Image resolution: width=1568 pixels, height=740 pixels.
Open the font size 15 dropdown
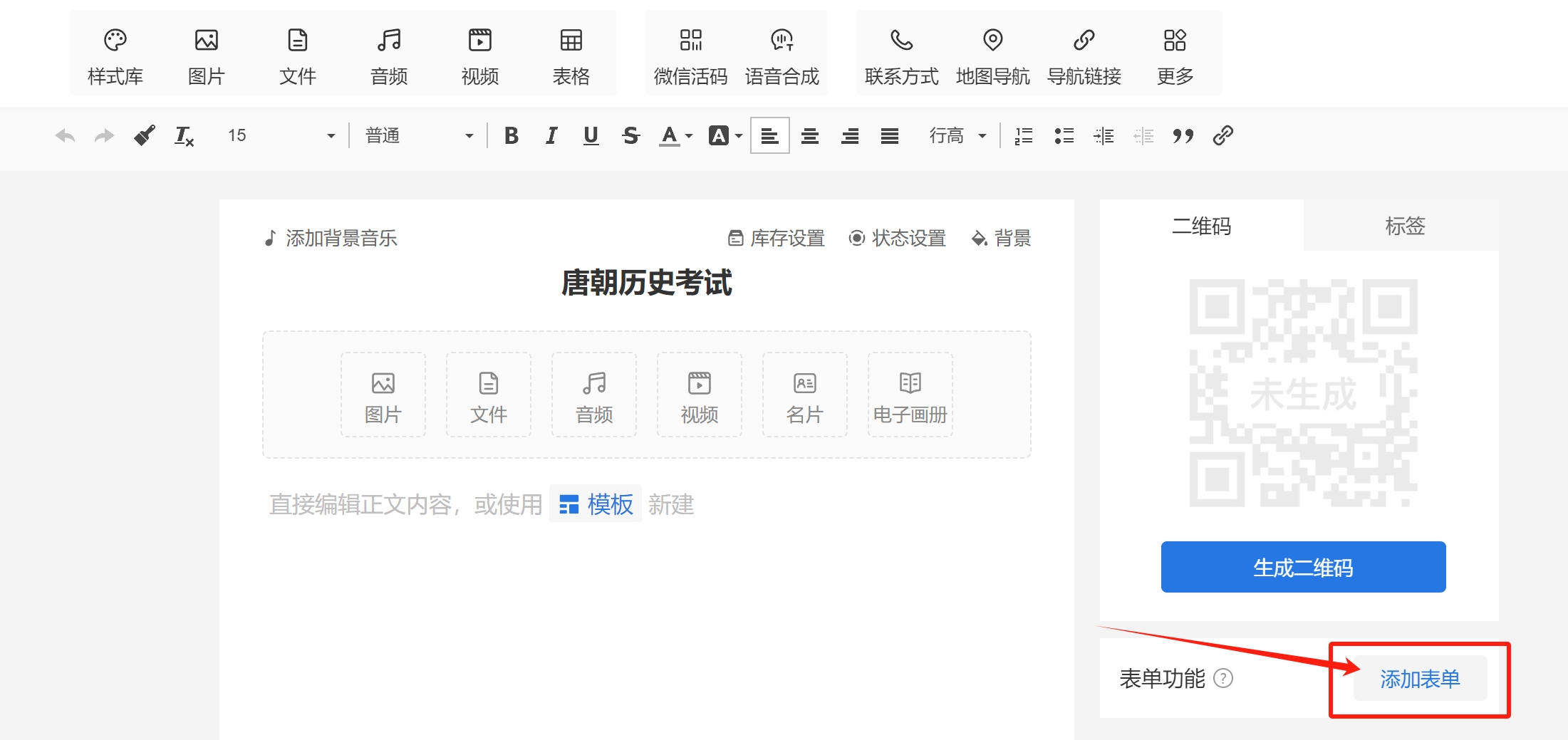coord(281,135)
